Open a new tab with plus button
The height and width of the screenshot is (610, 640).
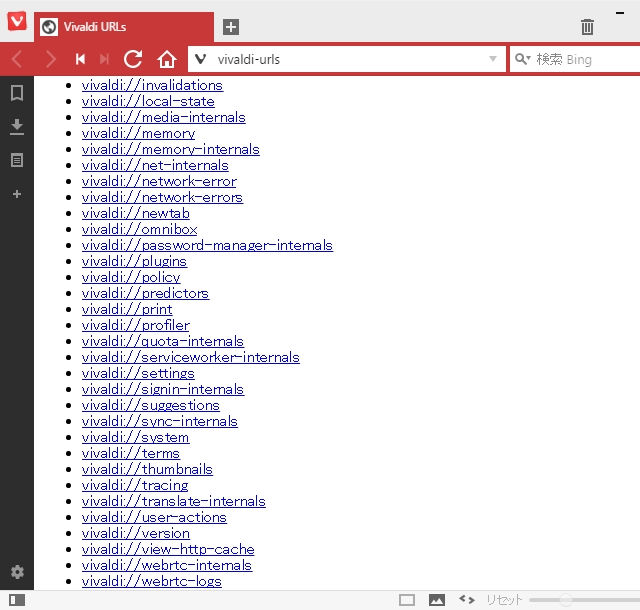point(231,27)
